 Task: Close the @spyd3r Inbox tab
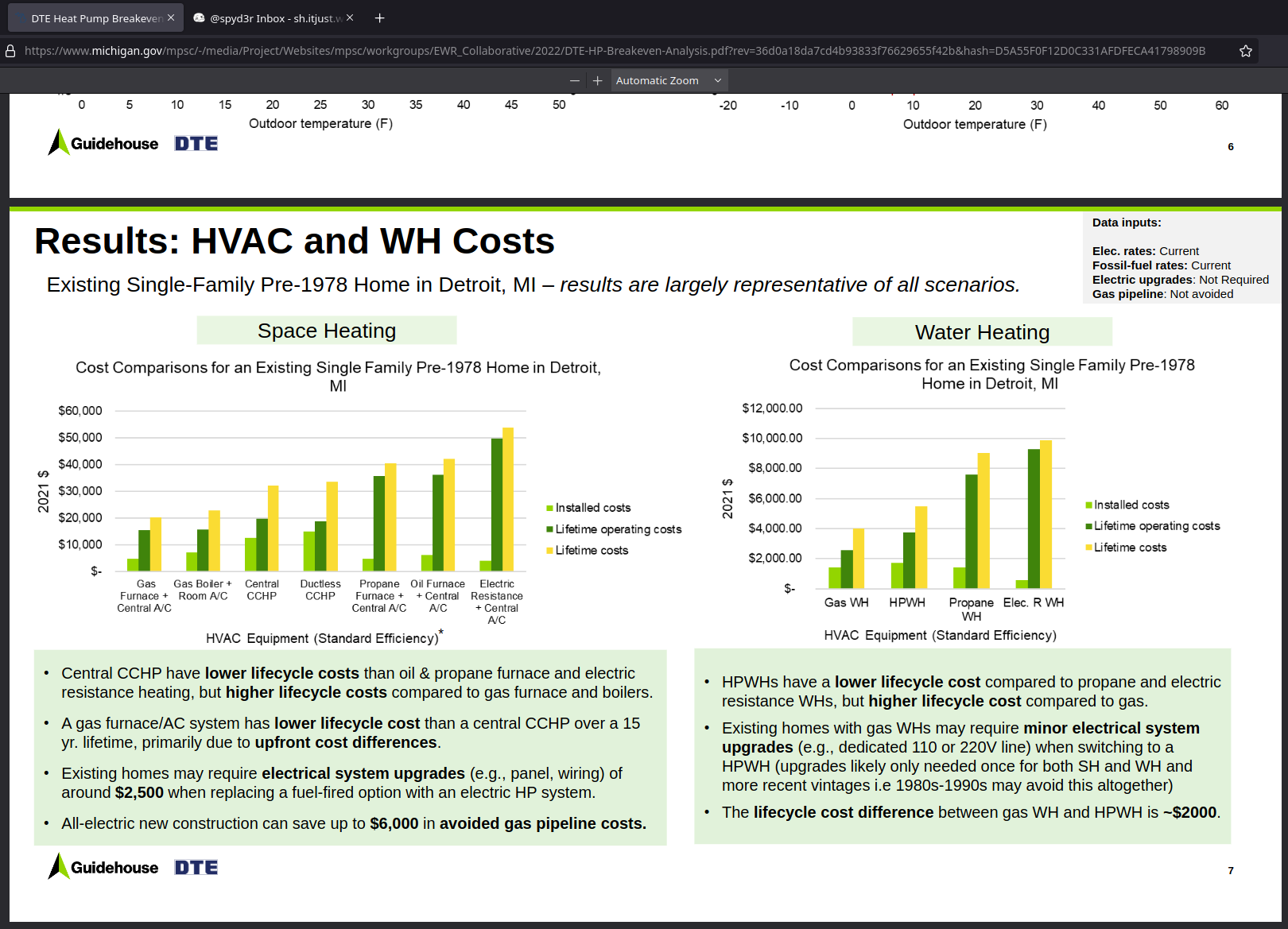coord(350,17)
